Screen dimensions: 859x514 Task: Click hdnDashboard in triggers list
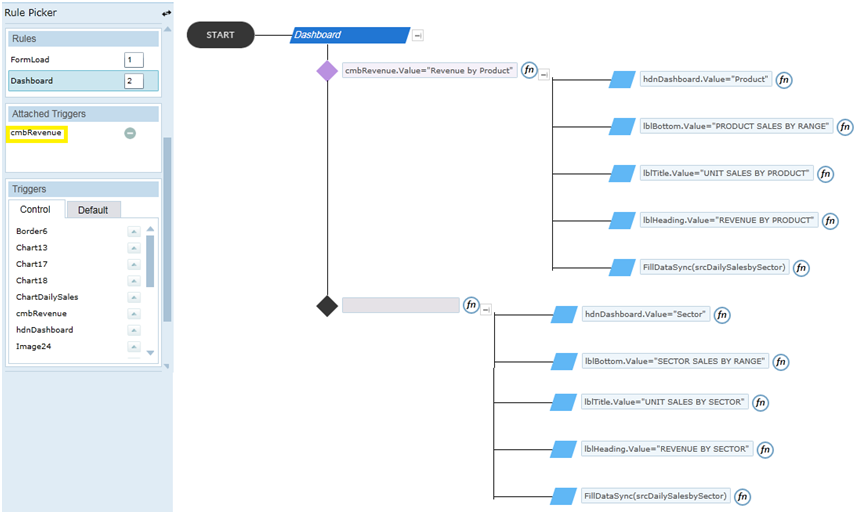(44, 330)
